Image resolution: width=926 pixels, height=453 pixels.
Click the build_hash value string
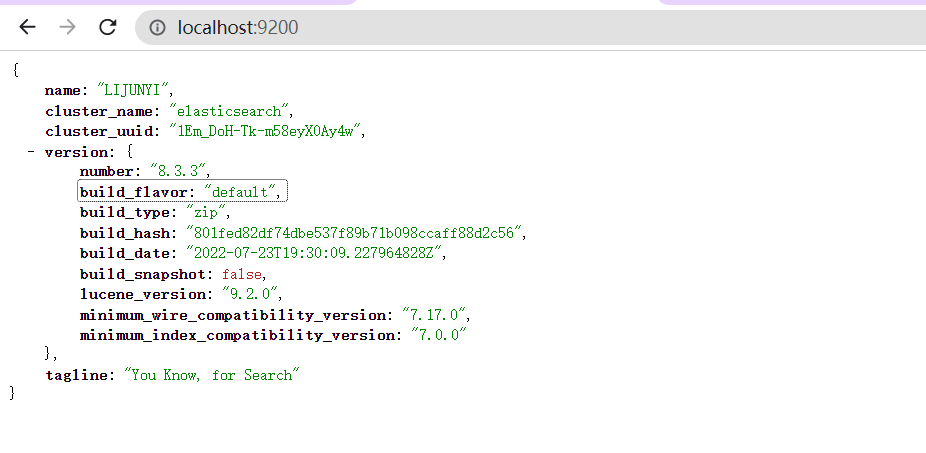[x=354, y=232]
